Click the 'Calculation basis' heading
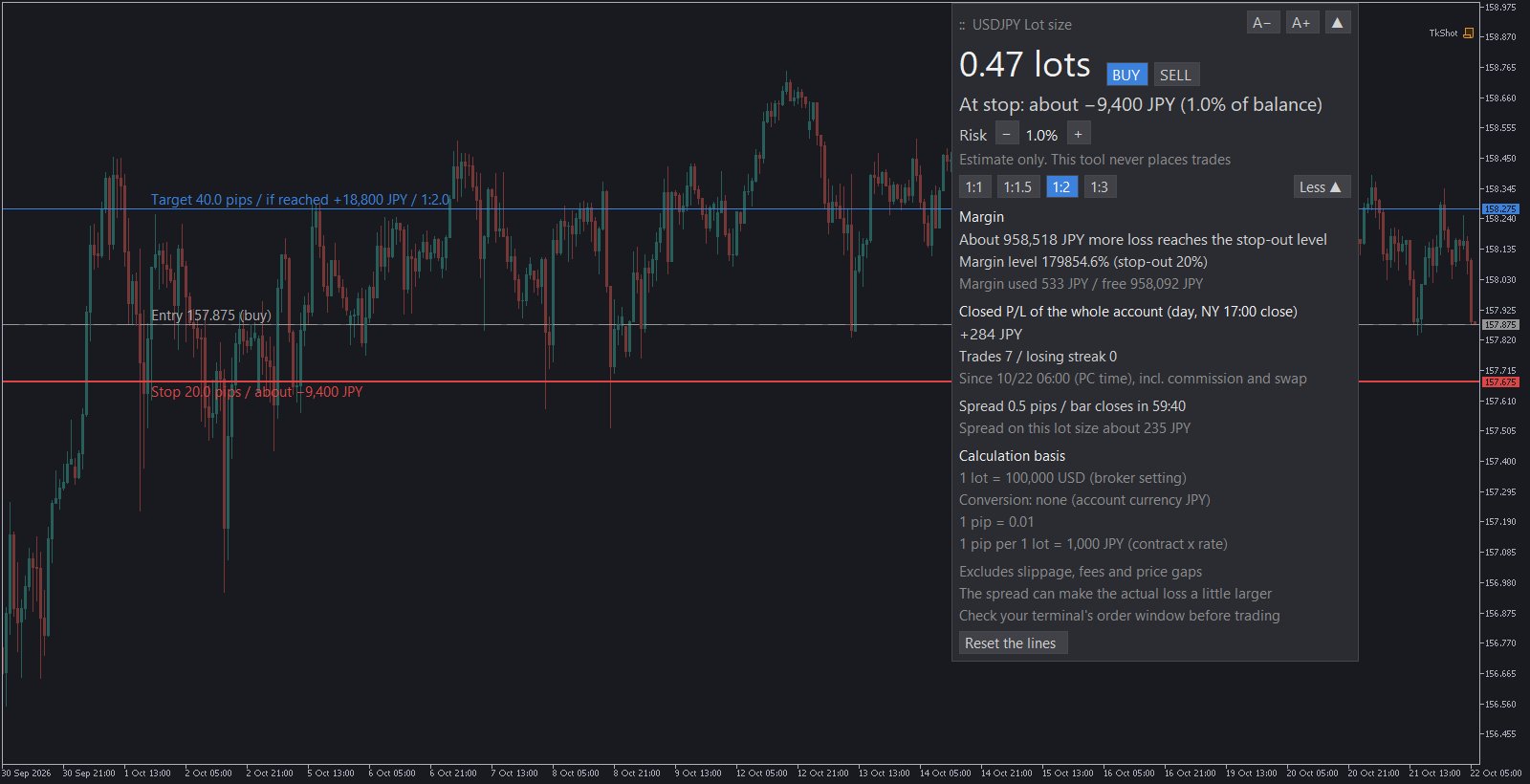 pos(1012,456)
